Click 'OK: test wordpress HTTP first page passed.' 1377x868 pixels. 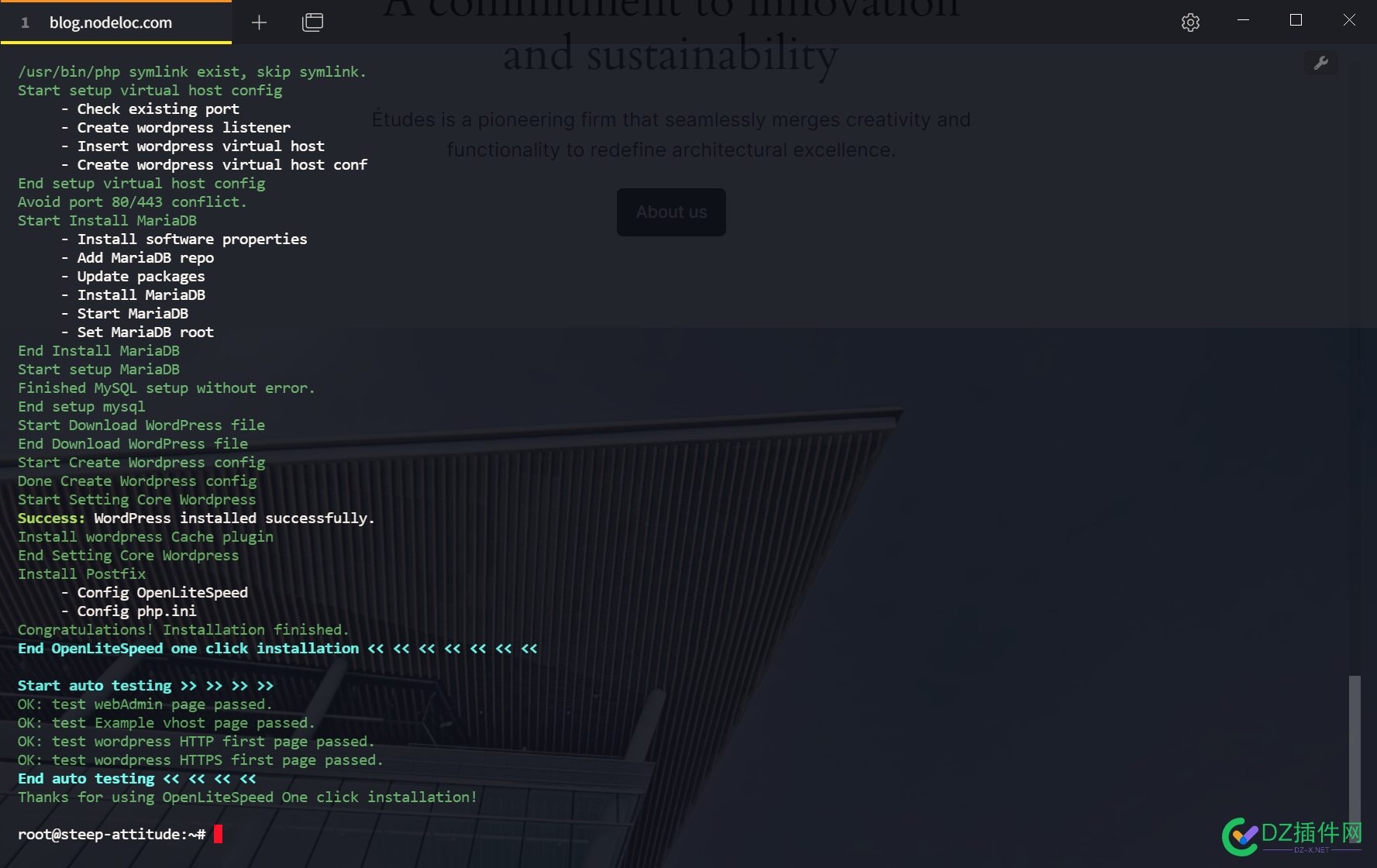[x=196, y=742]
